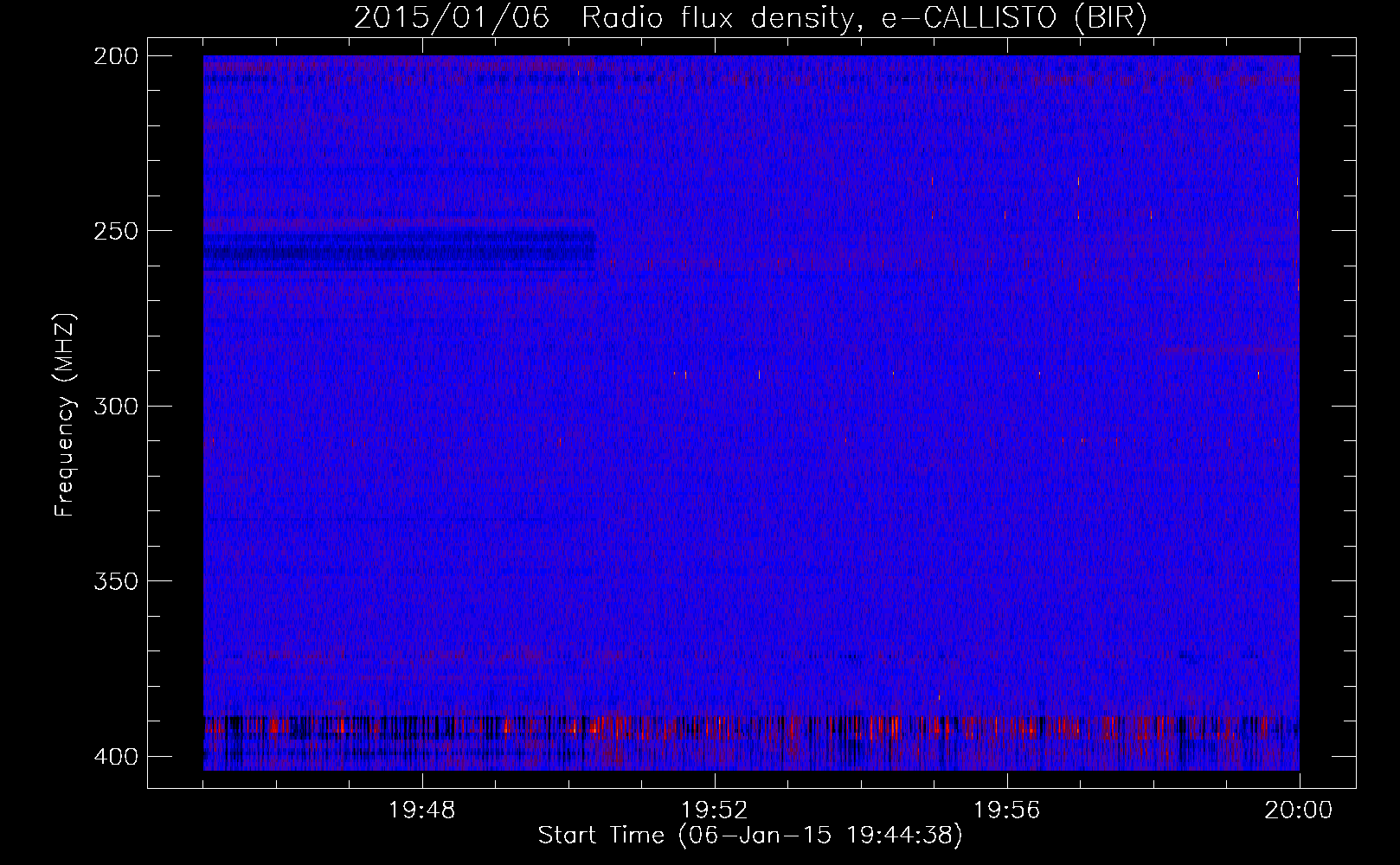The height and width of the screenshot is (865, 1400).
Task: Select the 400 frequency tick label
Action: (x=116, y=757)
